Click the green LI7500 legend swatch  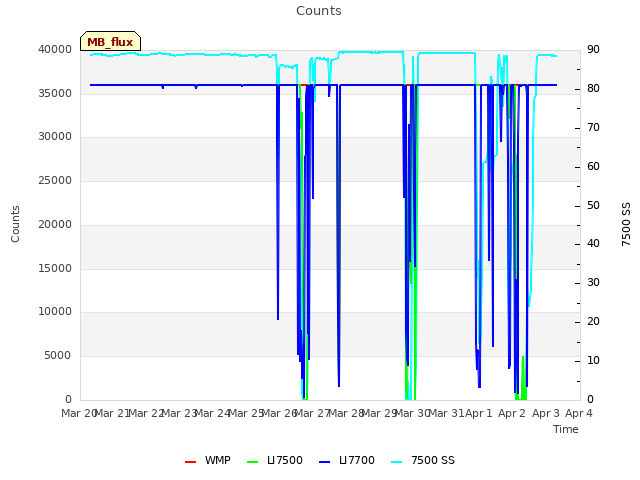click(x=253, y=462)
